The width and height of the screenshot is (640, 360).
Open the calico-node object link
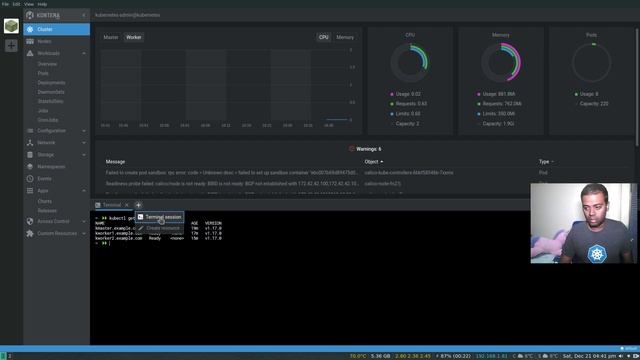382,184
